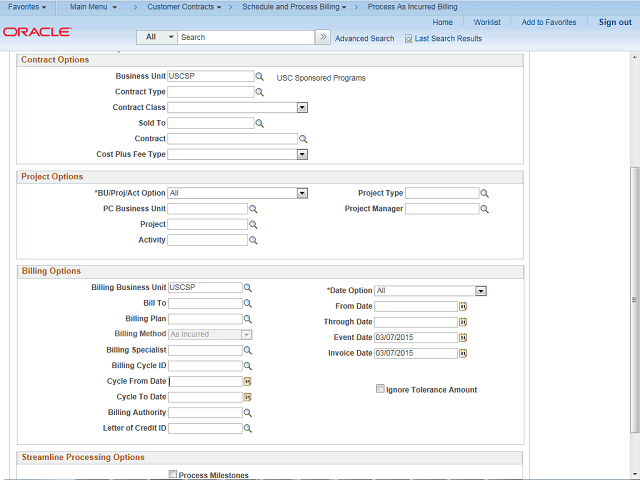
Task: Click the Sign out link
Action: coord(614,22)
